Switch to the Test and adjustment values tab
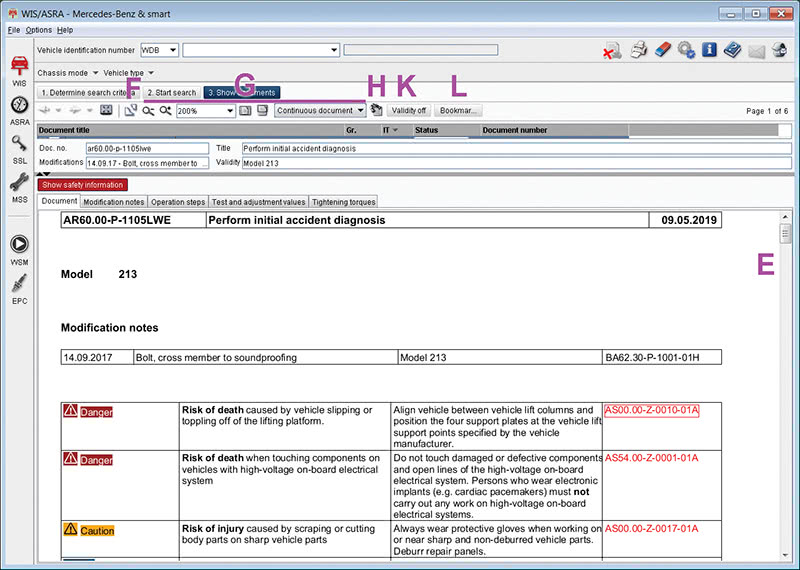The width and height of the screenshot is (800, 570). pyautogui.click(x=258, y=202)
